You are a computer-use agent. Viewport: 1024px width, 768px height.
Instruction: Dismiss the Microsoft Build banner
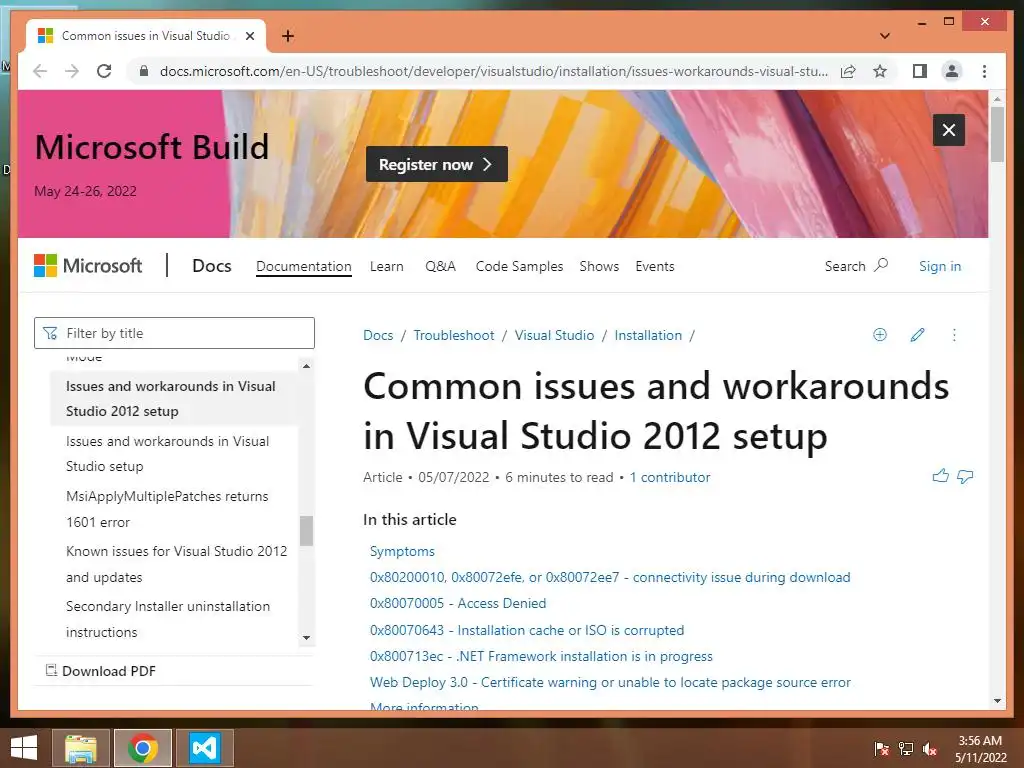[x=949, y=130]
